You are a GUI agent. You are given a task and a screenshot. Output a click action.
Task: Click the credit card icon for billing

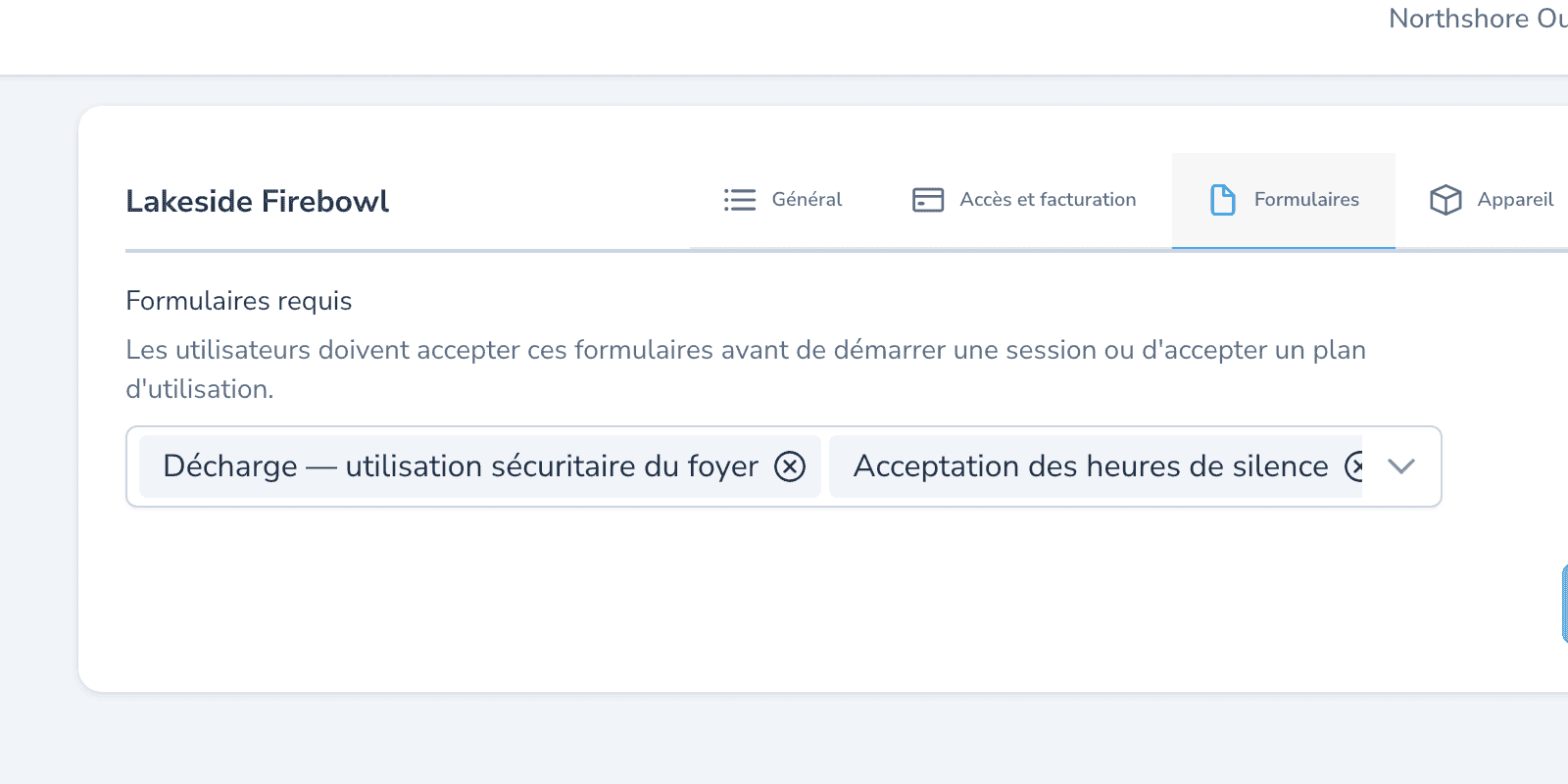(928, 200)
